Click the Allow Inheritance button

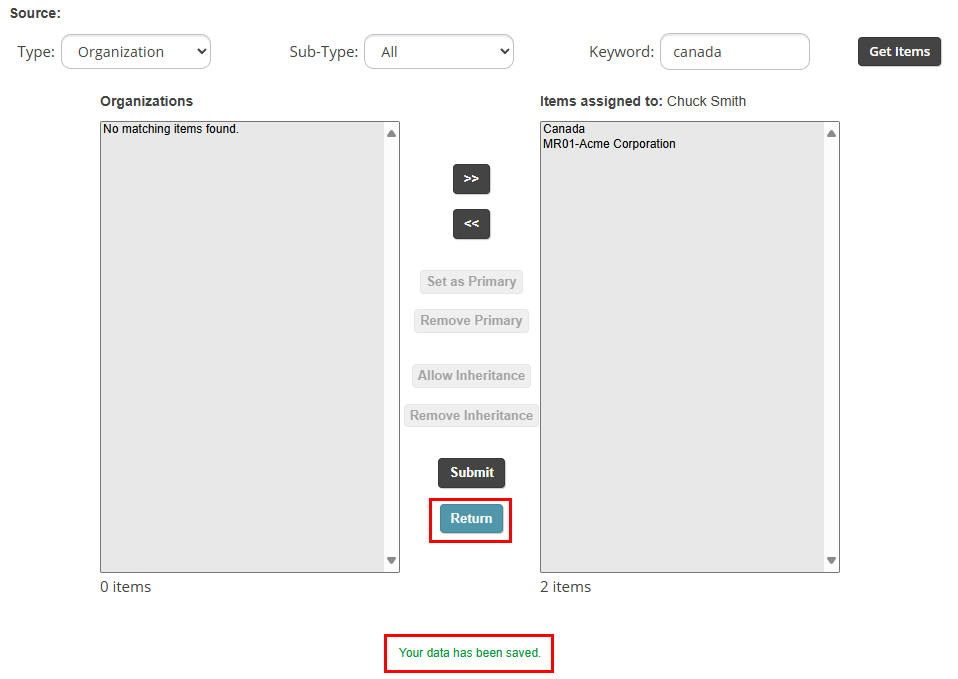[471, 376]
